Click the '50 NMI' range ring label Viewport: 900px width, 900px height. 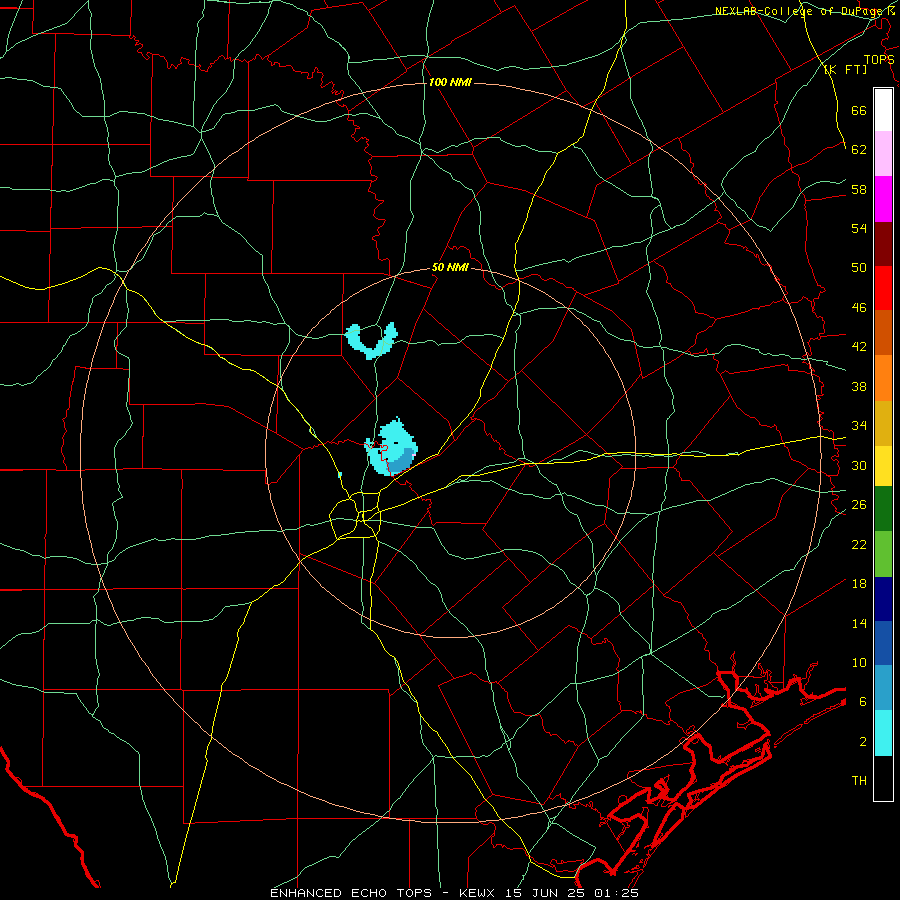click(450, 267)
